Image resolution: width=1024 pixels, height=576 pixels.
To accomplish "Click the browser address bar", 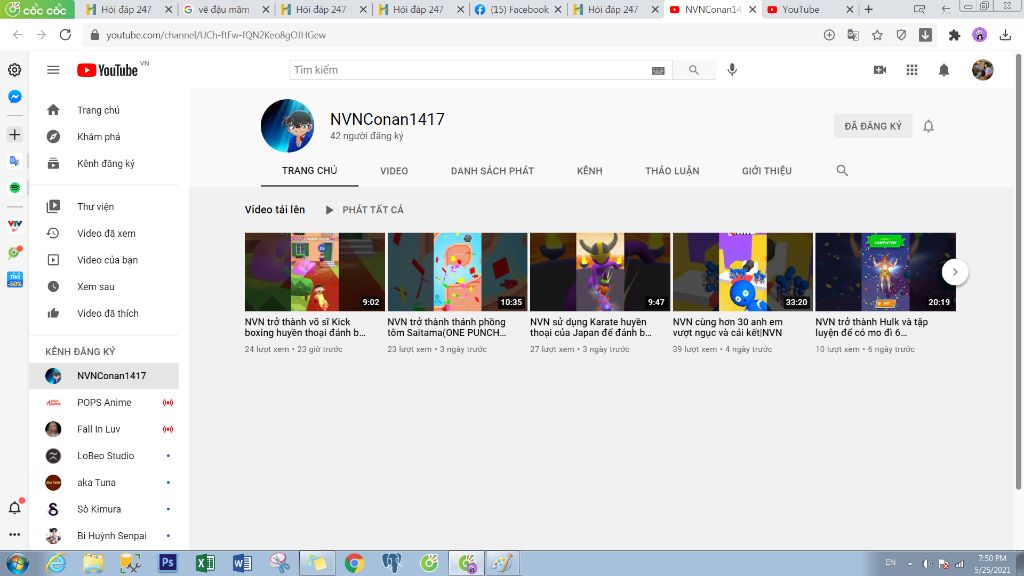I will pyautogui.click(x=451, y=35).
